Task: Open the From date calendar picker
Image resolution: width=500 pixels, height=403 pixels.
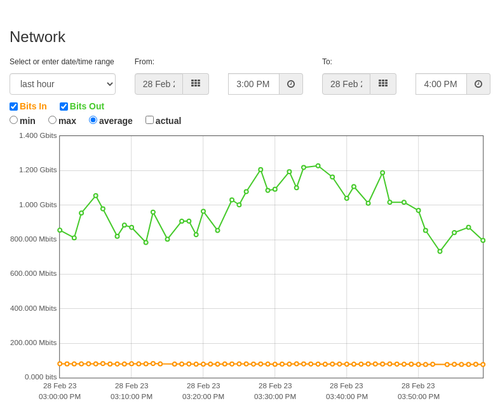Action: [x=196, y=84]
